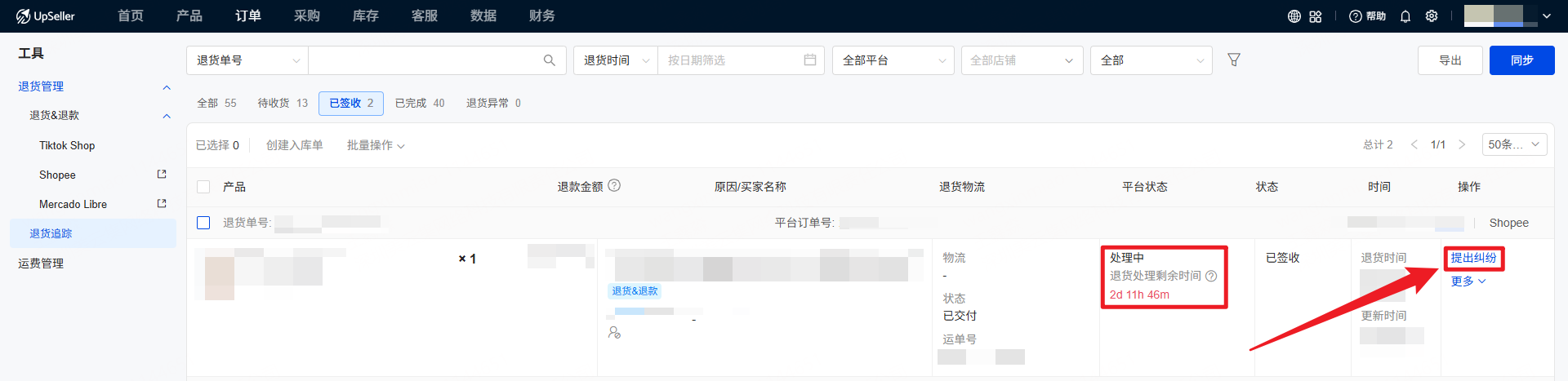Screen dimensions: 1568x381
Task: Collapse the 退货管理 sidebar section
Action: (x=167, y=87)
